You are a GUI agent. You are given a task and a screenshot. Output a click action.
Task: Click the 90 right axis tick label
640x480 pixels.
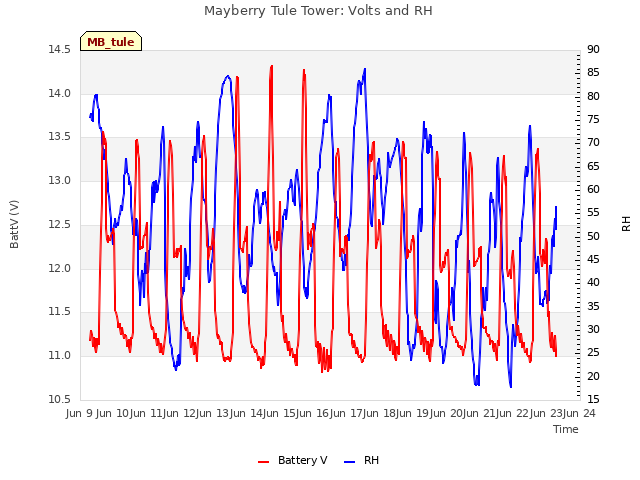[x=593, y=49]
